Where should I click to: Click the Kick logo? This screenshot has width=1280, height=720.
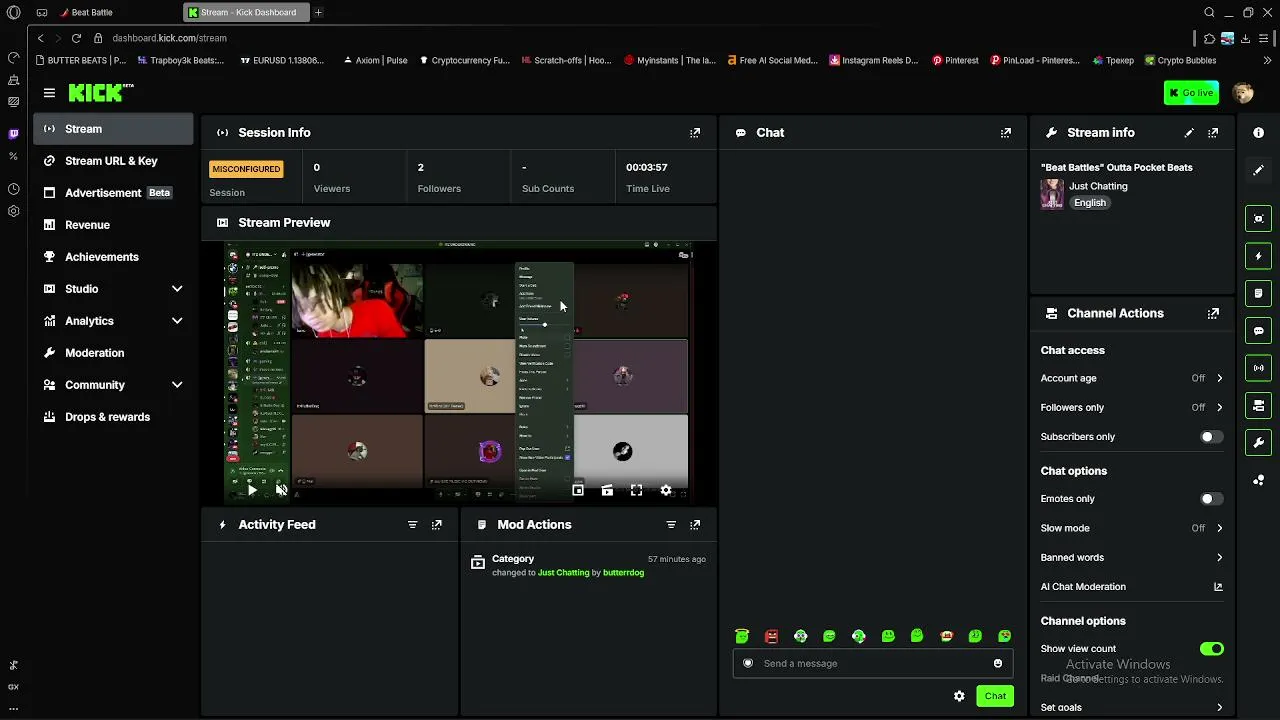point(100,93)
